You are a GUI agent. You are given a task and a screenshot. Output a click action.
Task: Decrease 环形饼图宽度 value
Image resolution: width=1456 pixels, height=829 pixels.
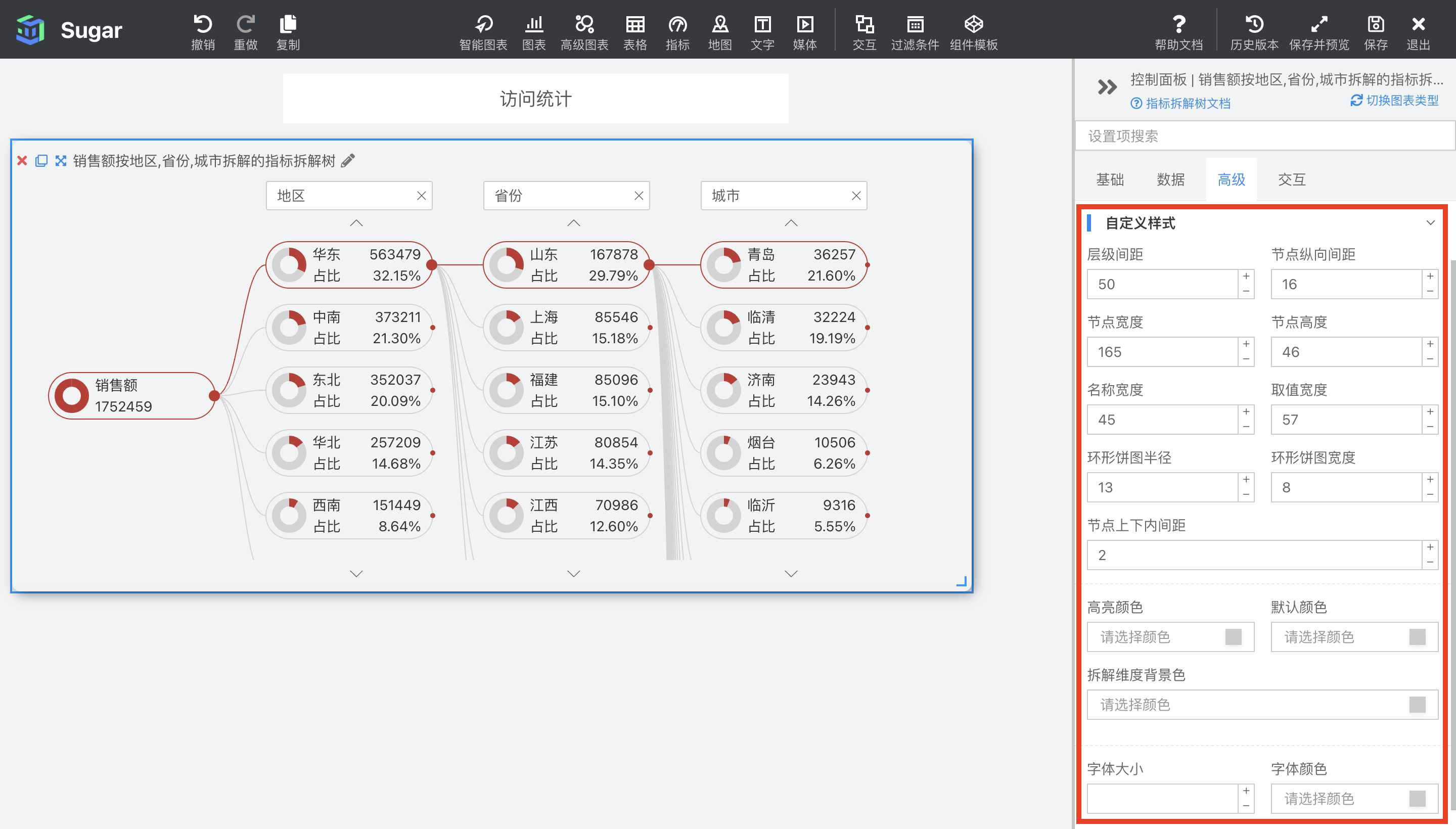tap(1430, 495)
